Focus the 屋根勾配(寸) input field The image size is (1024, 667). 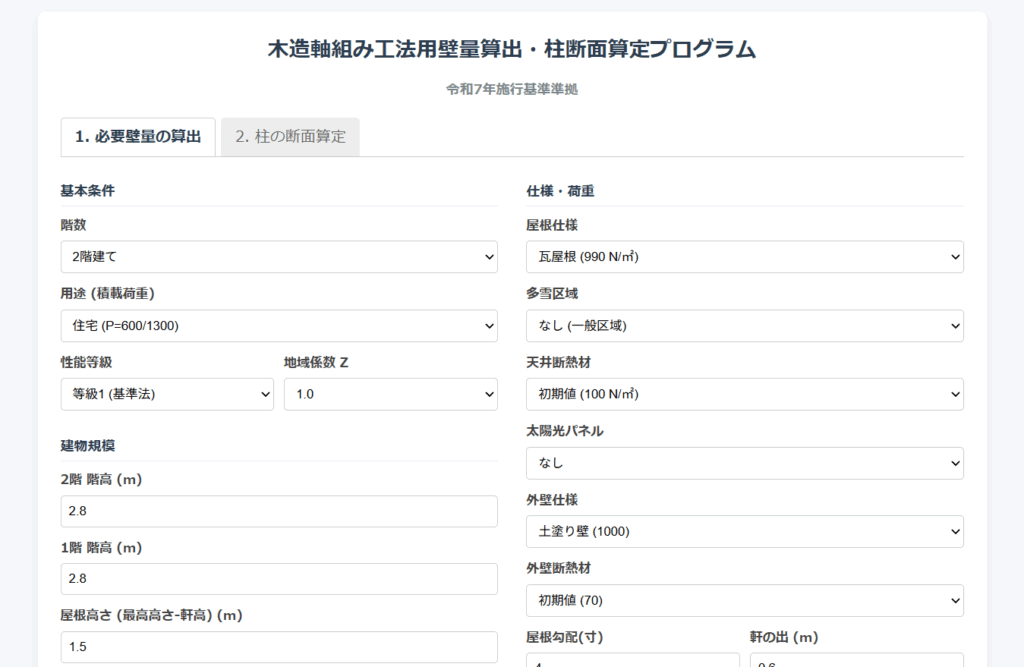point(632,660)
